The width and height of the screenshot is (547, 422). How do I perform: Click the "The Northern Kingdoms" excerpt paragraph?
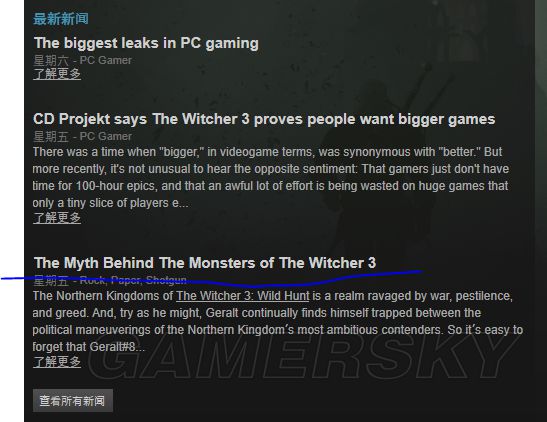point(277,321)
